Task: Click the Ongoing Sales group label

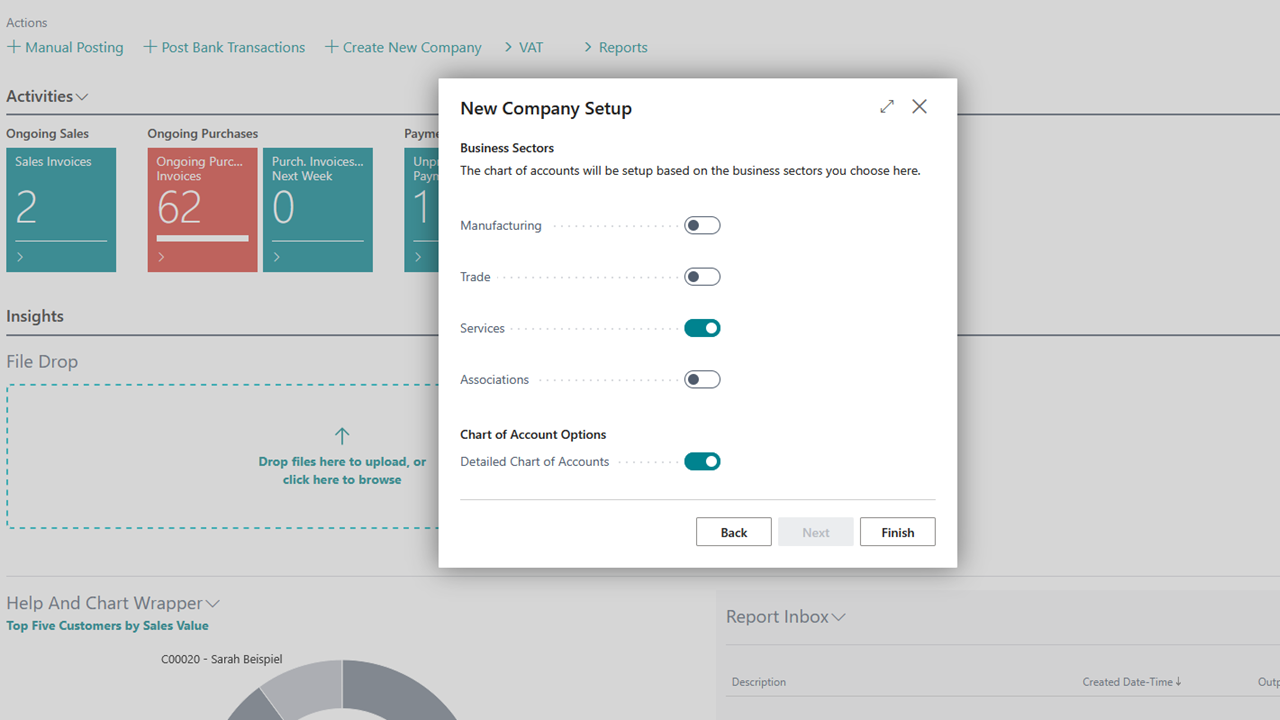Action: (x=47, y=134)
